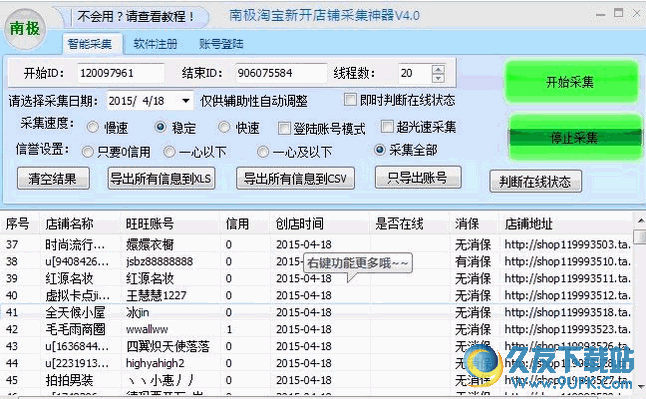This screenshot has height=399, width=646.
Task: Enable 即时判断在线状态 checkbox
Action: [350, 99]
